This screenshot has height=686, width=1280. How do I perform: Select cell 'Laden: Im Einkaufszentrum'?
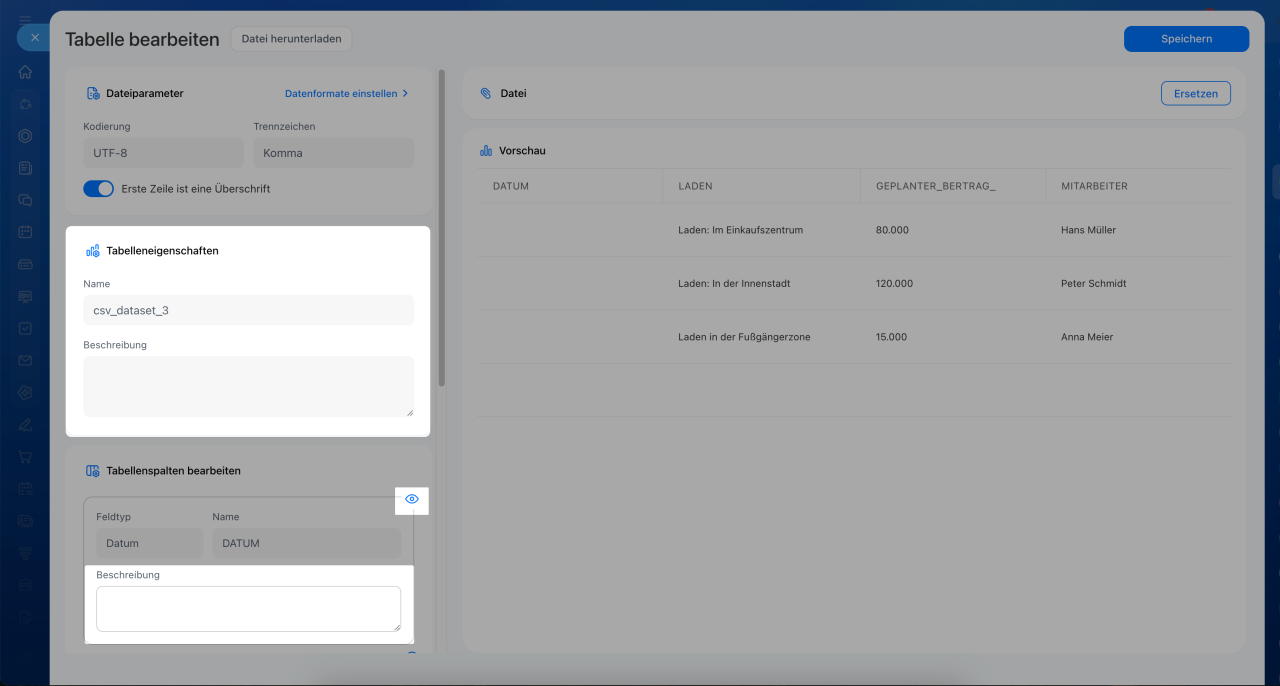[x=740, y=230]
